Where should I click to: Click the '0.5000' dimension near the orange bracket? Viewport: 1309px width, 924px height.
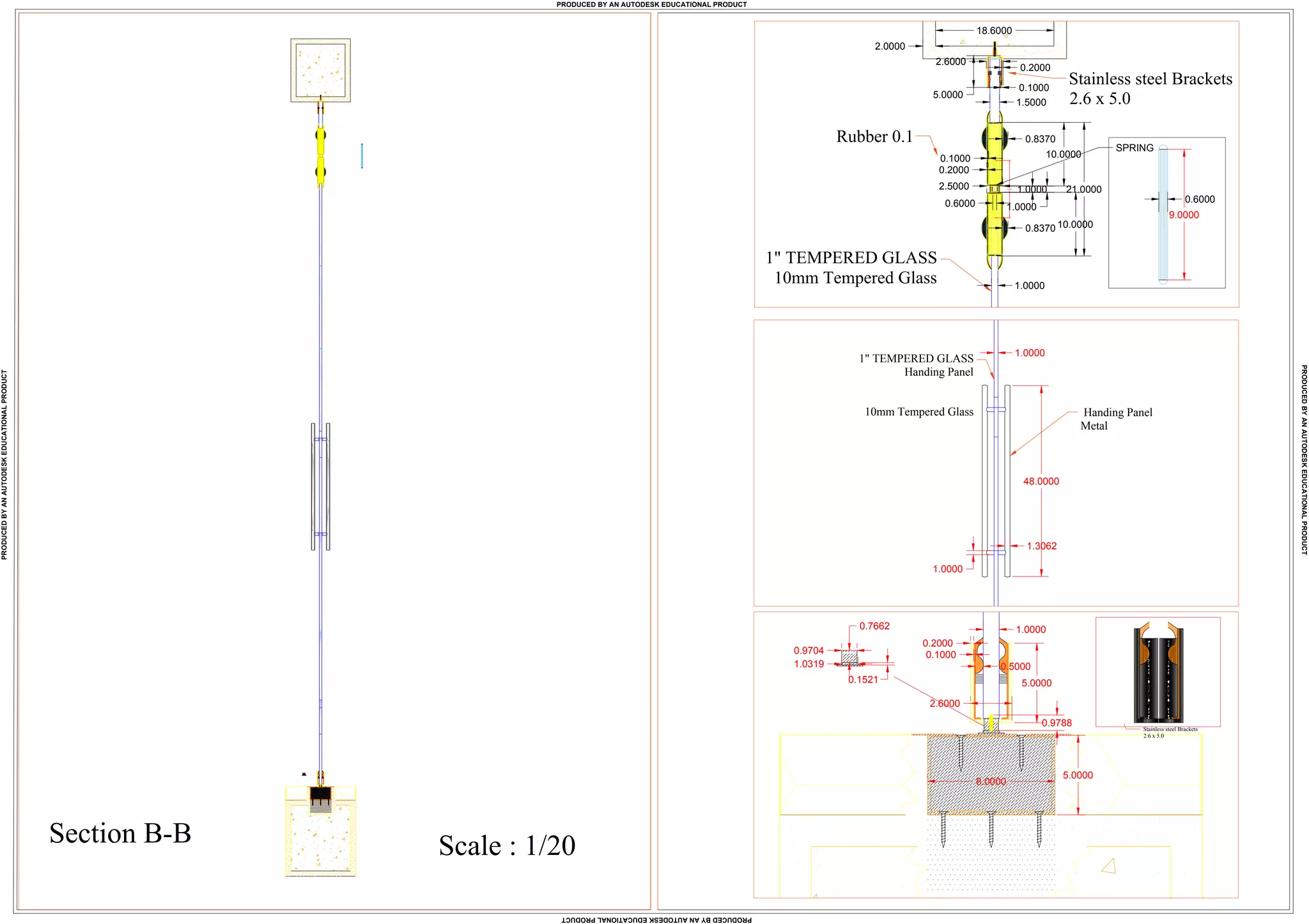[x=1016, y=666]
